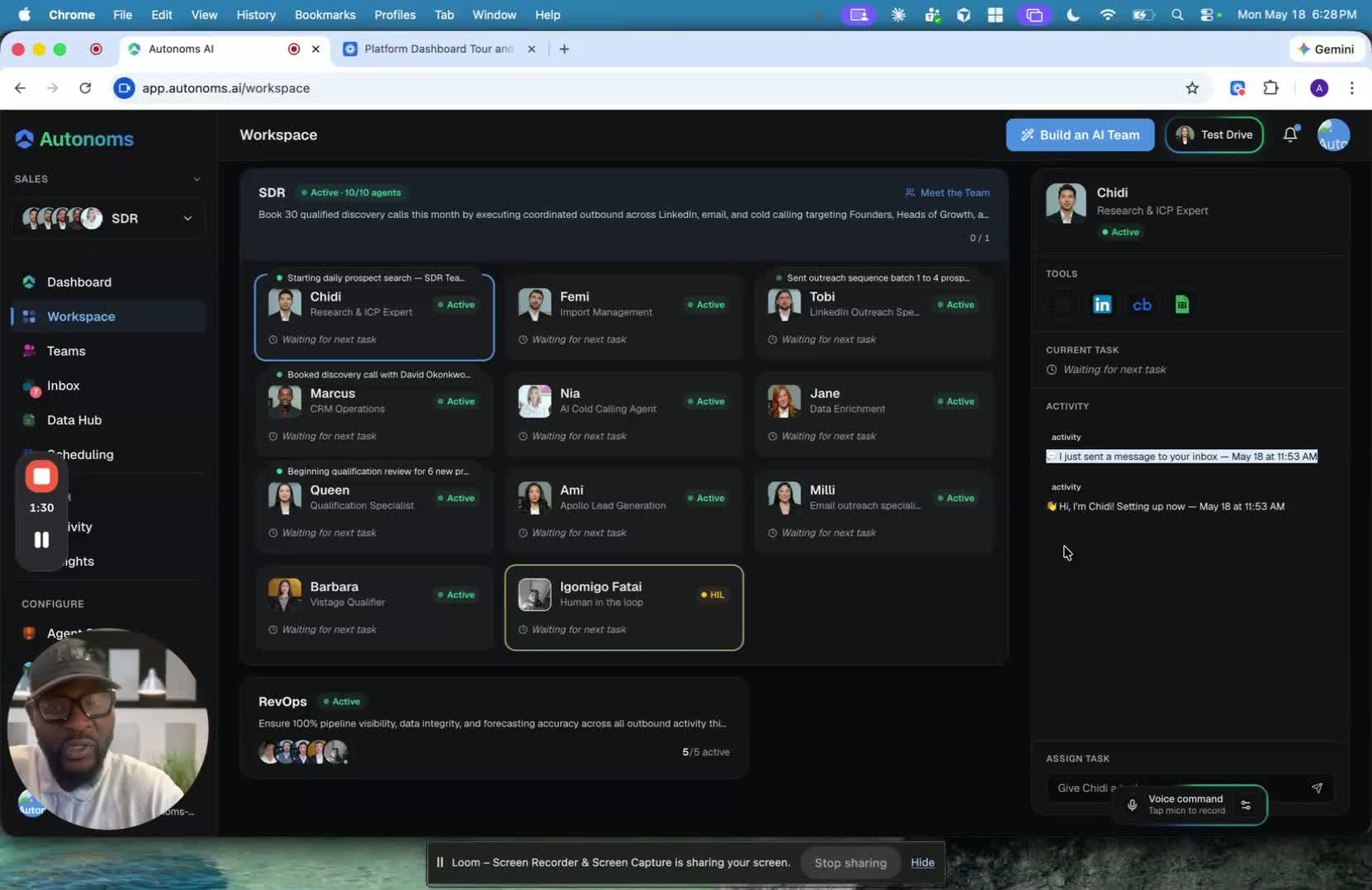Switch to the Autonoms AI tab
The image size is (1372, 890).
pos(223,49)
